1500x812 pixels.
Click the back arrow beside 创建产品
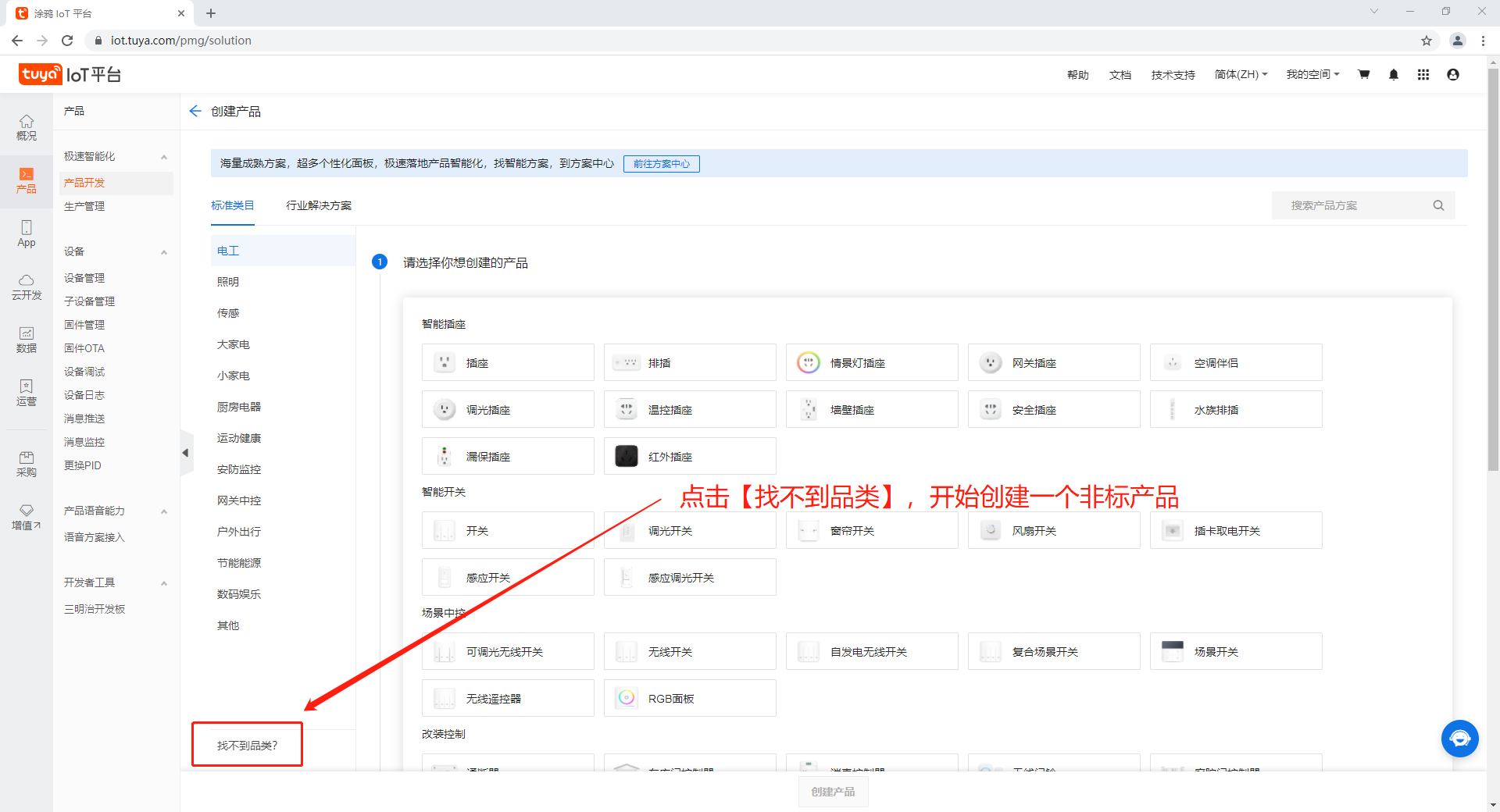pos(195,112)
